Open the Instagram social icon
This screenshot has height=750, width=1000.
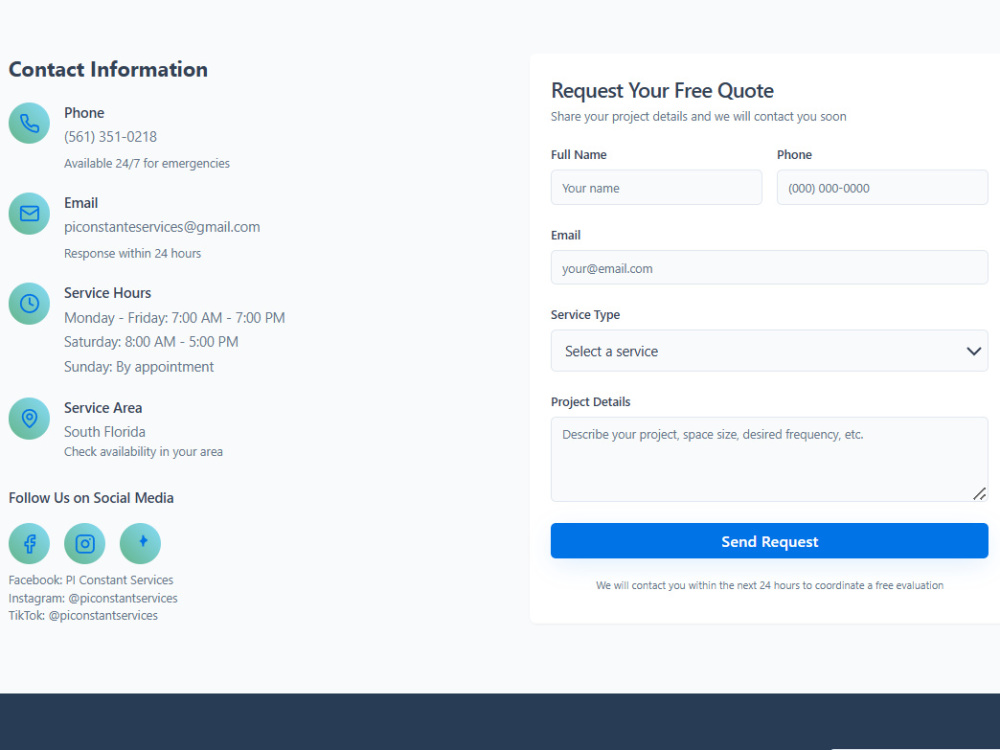click(x=85, y=543)
